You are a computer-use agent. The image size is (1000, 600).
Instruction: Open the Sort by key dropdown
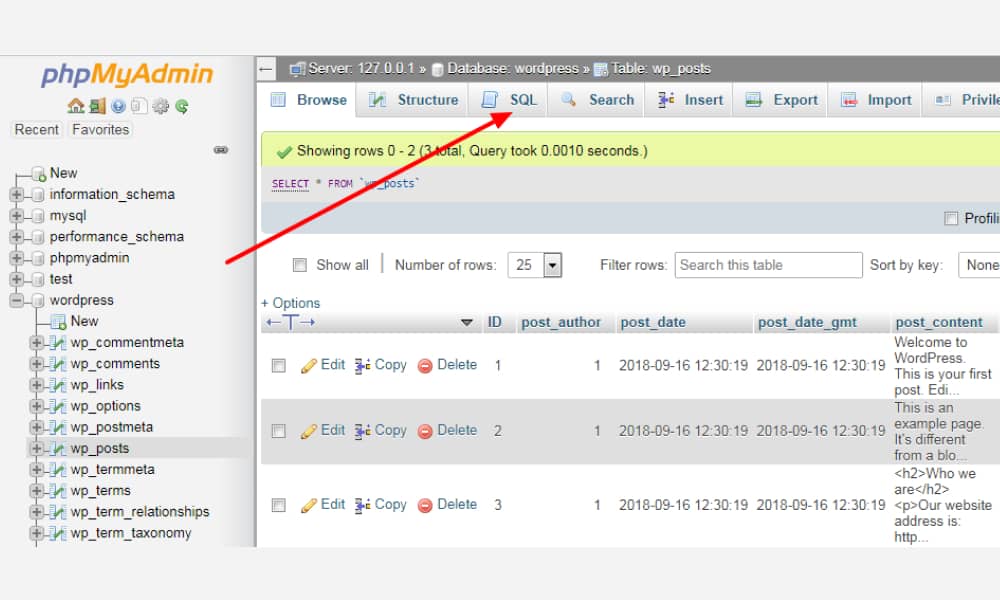tap(979, 265)
